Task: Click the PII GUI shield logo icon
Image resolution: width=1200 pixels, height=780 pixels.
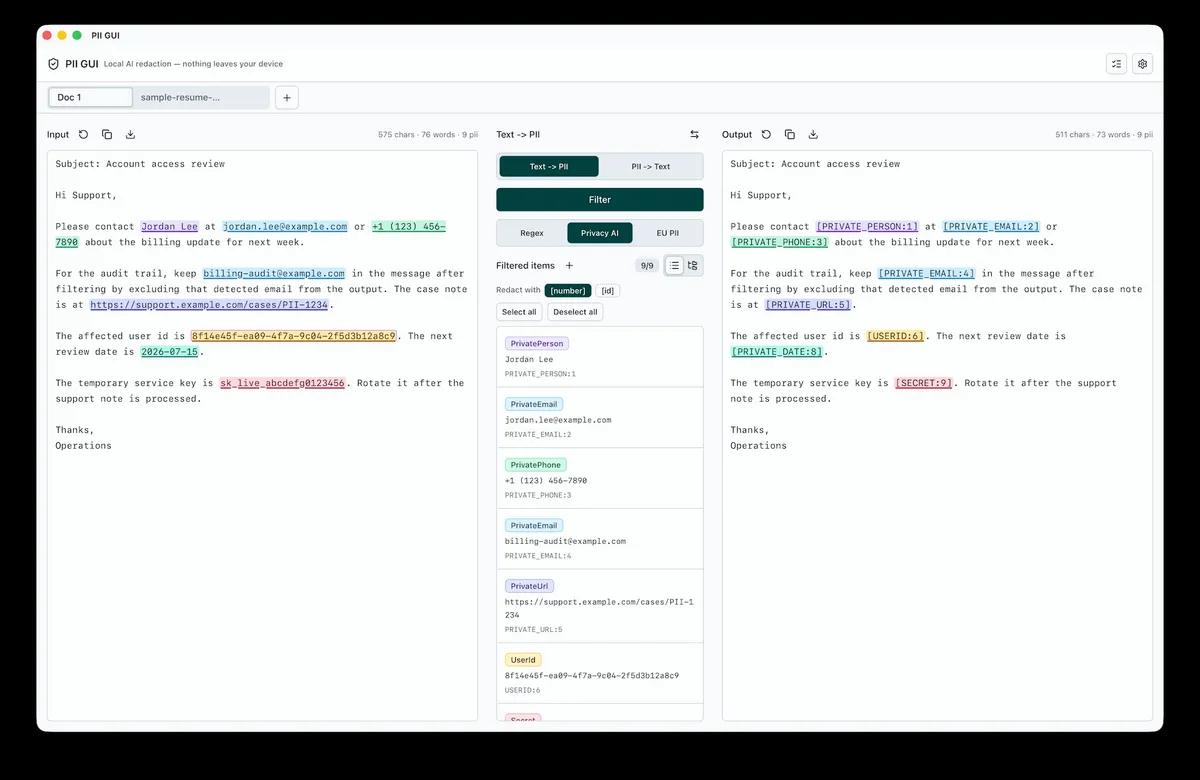Action: pos(54,64)
